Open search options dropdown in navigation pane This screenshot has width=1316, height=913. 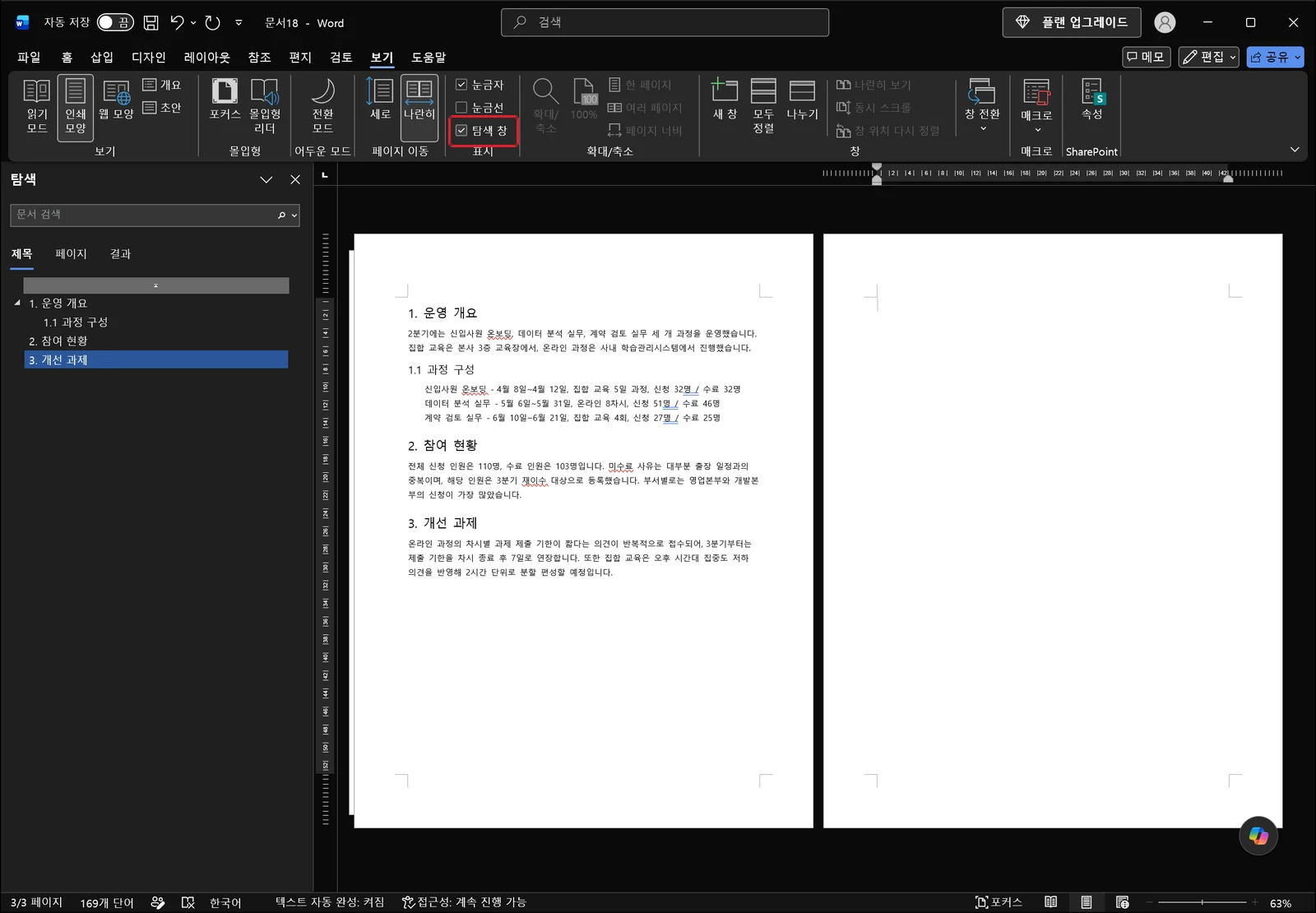(x=294, y=216)
